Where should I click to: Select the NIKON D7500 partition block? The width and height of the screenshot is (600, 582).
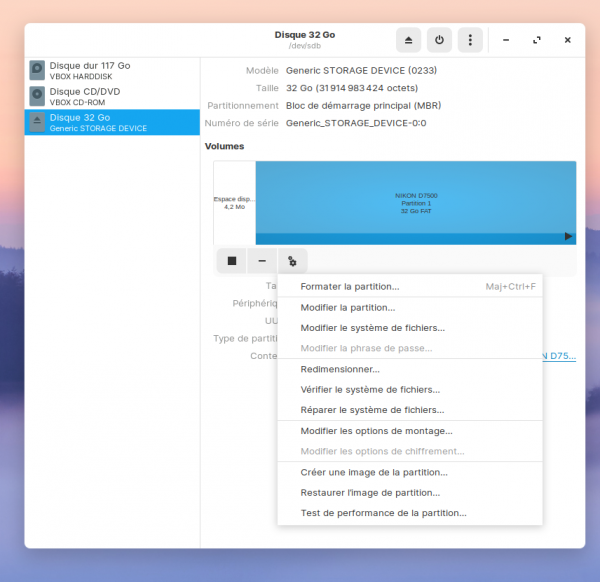tap(415, 200)
